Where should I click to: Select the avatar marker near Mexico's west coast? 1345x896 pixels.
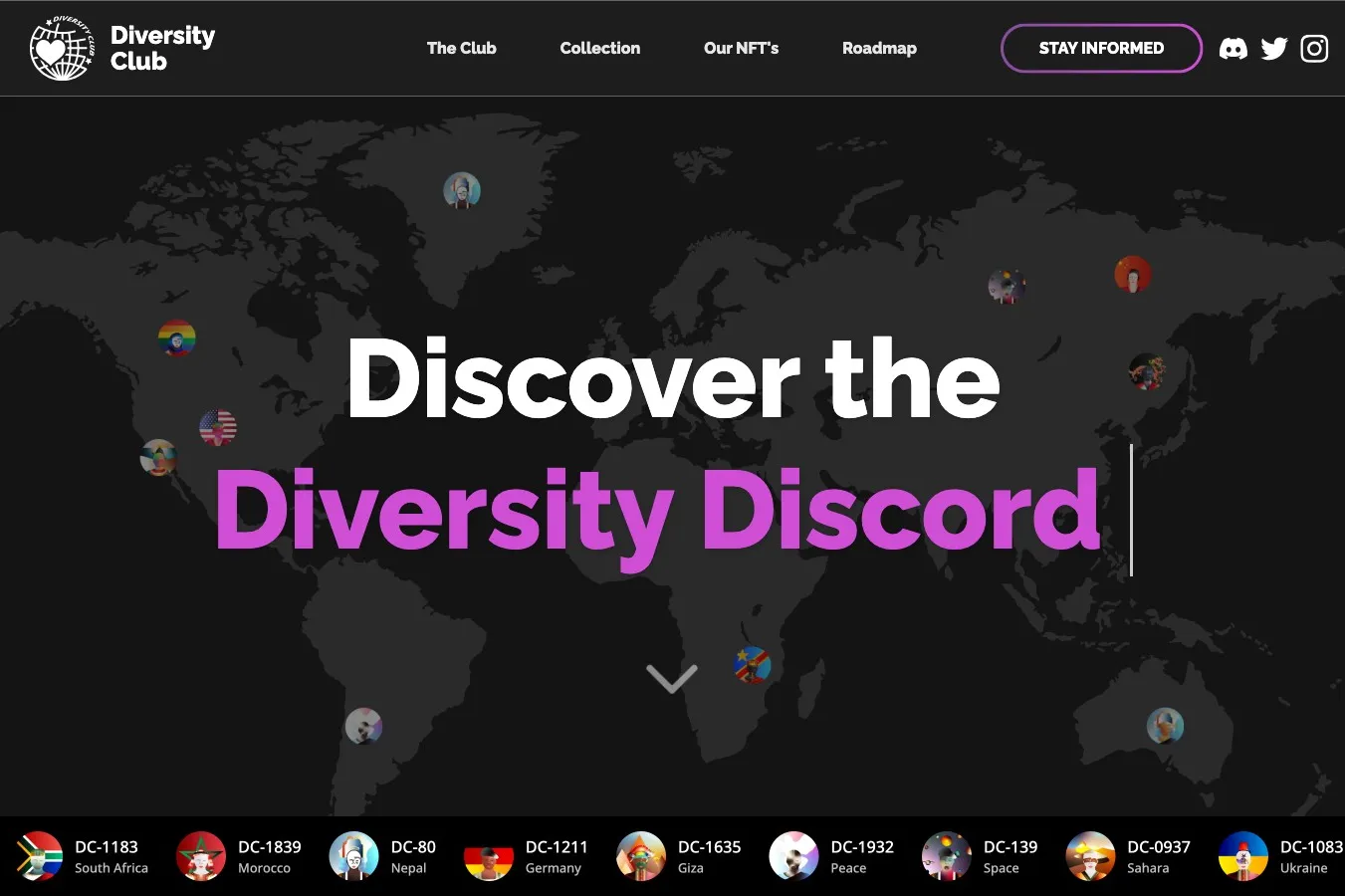(x=158, y=458)
